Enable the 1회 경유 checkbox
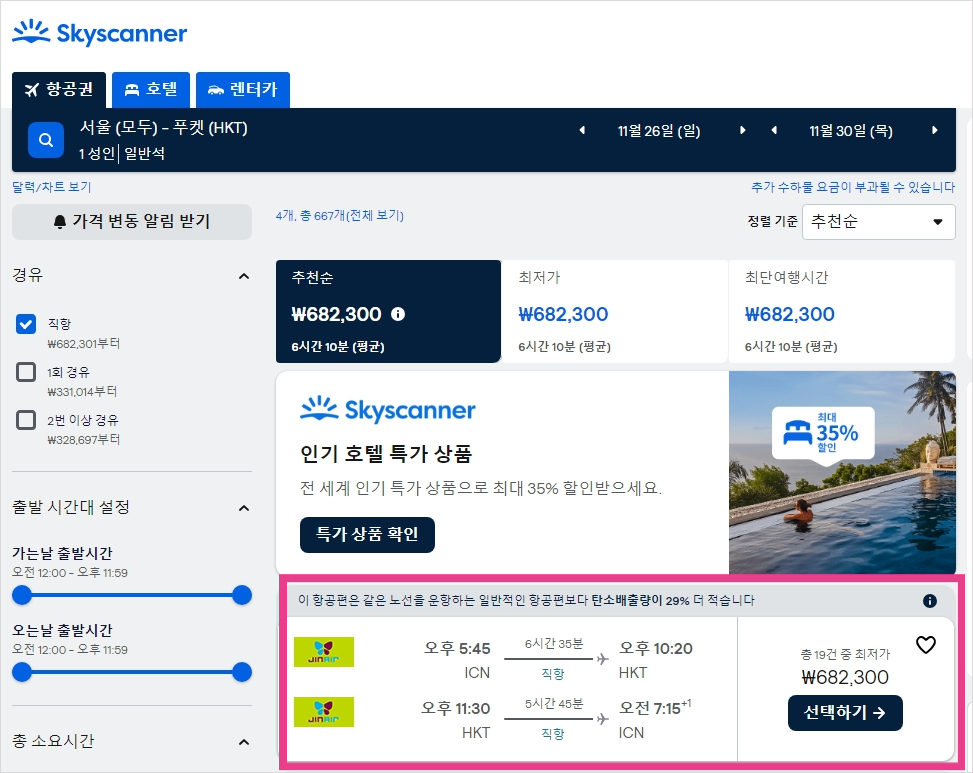 (26, 372)
